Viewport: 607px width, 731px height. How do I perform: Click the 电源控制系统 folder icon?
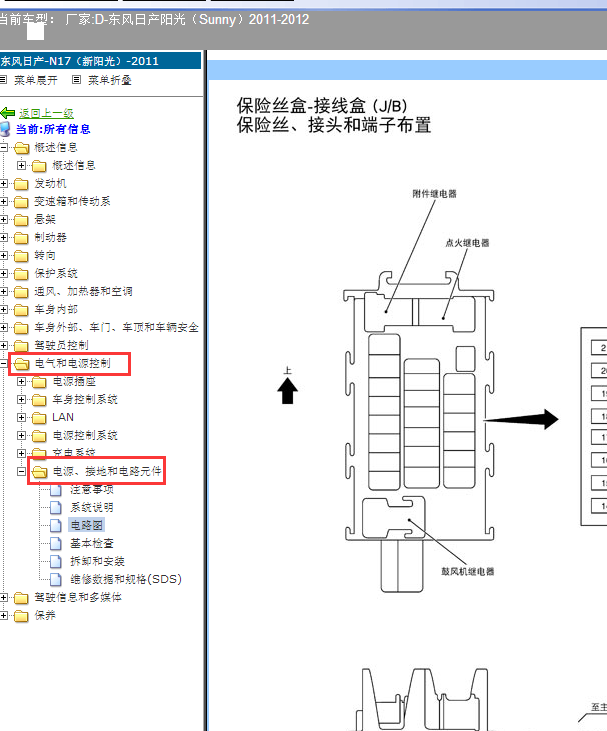click(39, 436)
